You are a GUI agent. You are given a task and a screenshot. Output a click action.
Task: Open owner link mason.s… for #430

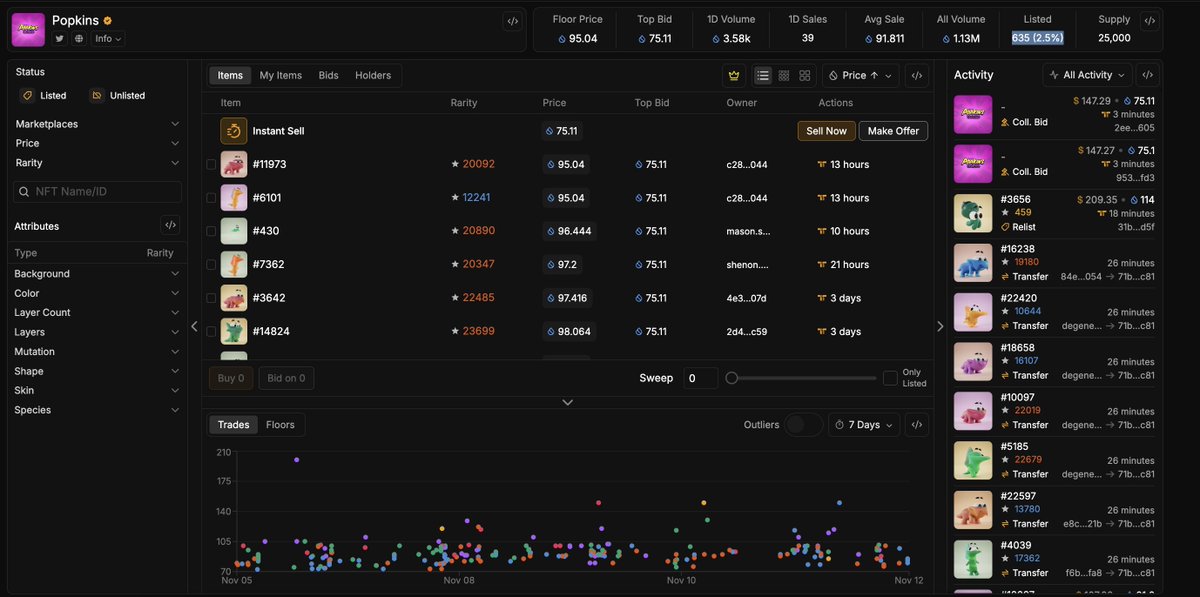point(748,231)
